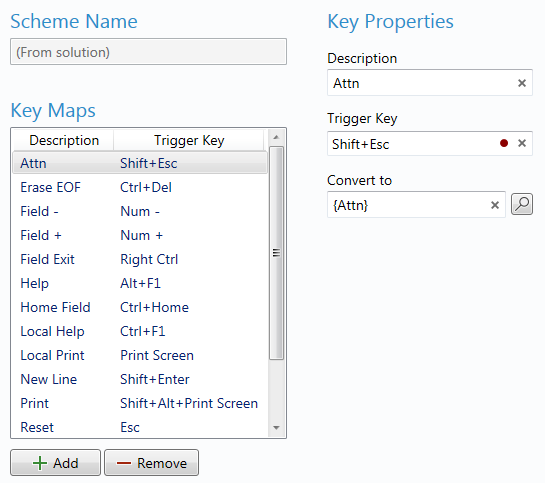Select the Field Exit key map row
545x483 pixels.
tap(140, 259)
